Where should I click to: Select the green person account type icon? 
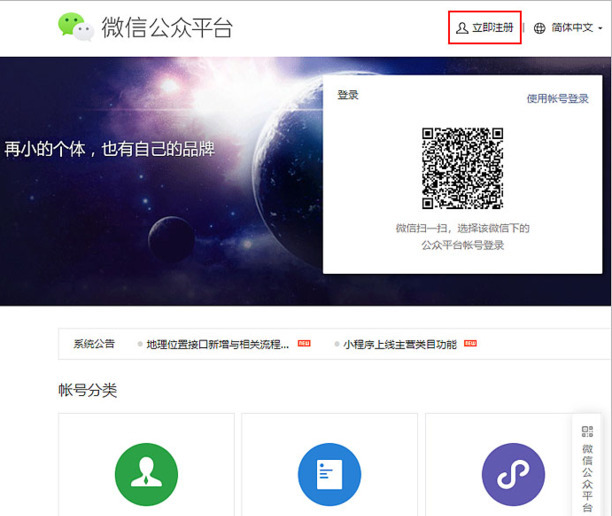[146, 474]
